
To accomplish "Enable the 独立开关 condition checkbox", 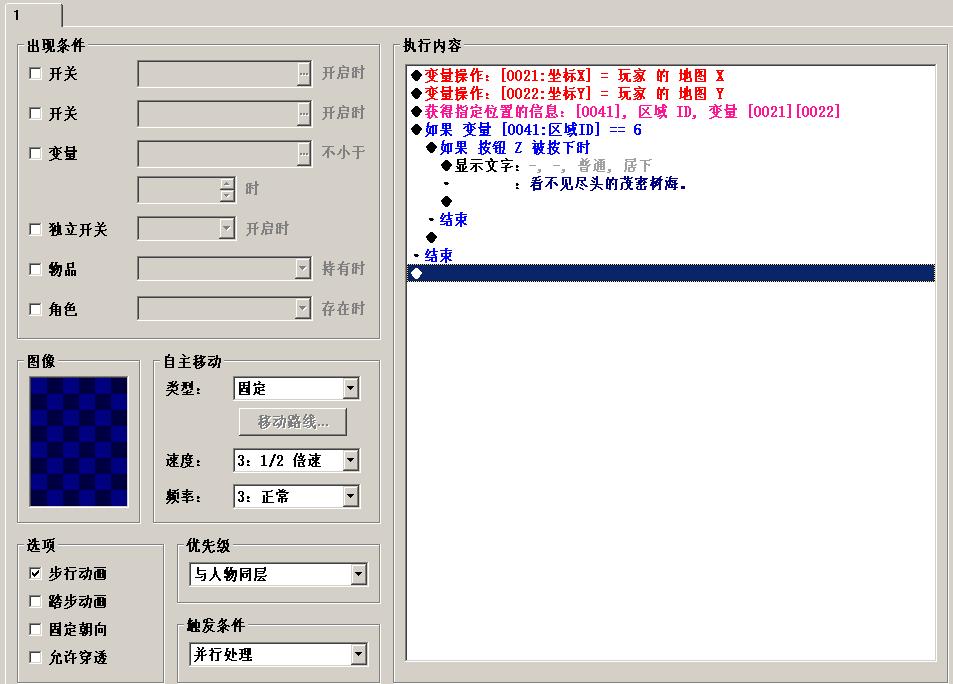I will (x=35, y=229).
